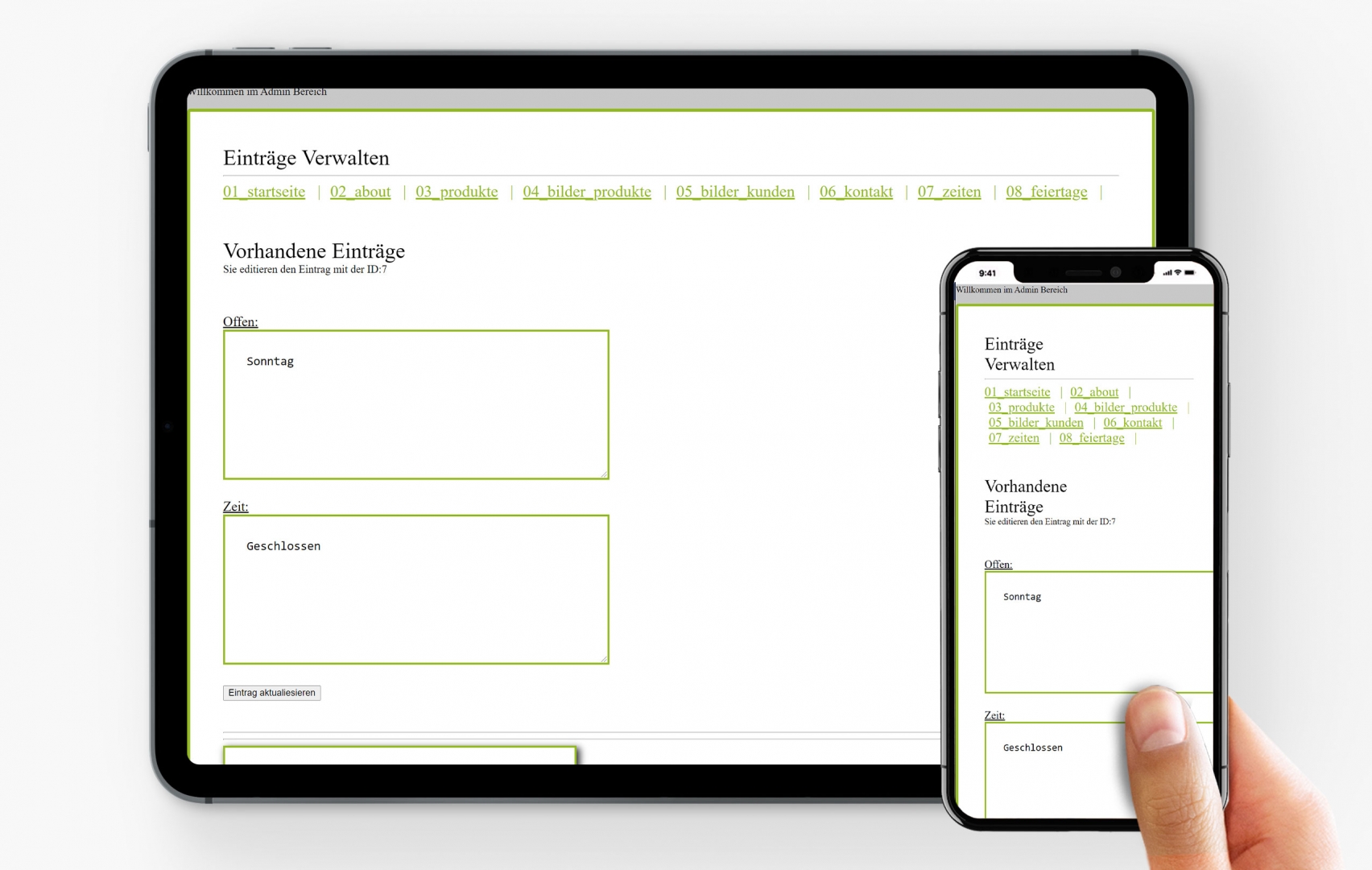Grab the tablet Offen text area resize handle
Screen dimensions: 1372x870
coord(603,474)
